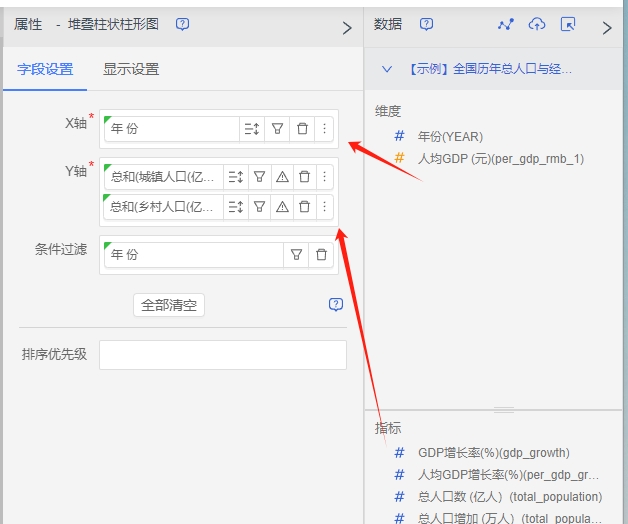Select the 字段设置 tab
This screenshot has width=628, height=524.
tap(45, 69)
